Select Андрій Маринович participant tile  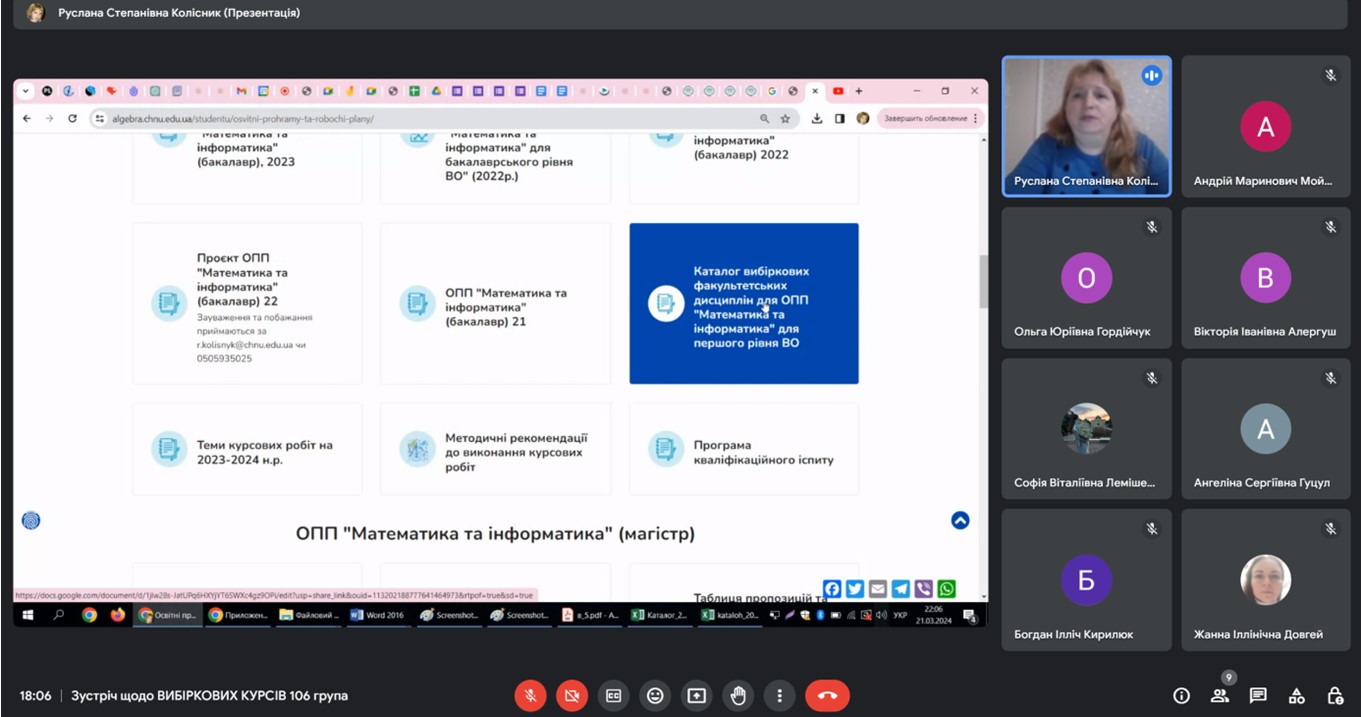(1265, 125)
